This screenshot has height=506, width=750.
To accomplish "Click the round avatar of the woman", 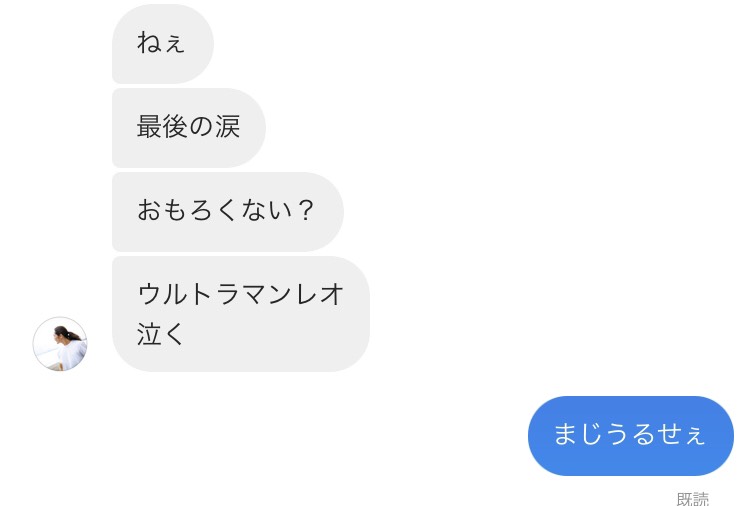I will 60,344.
